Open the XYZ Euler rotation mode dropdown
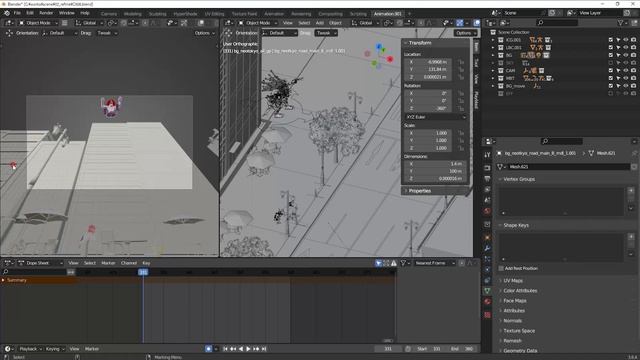 point(435,117)
